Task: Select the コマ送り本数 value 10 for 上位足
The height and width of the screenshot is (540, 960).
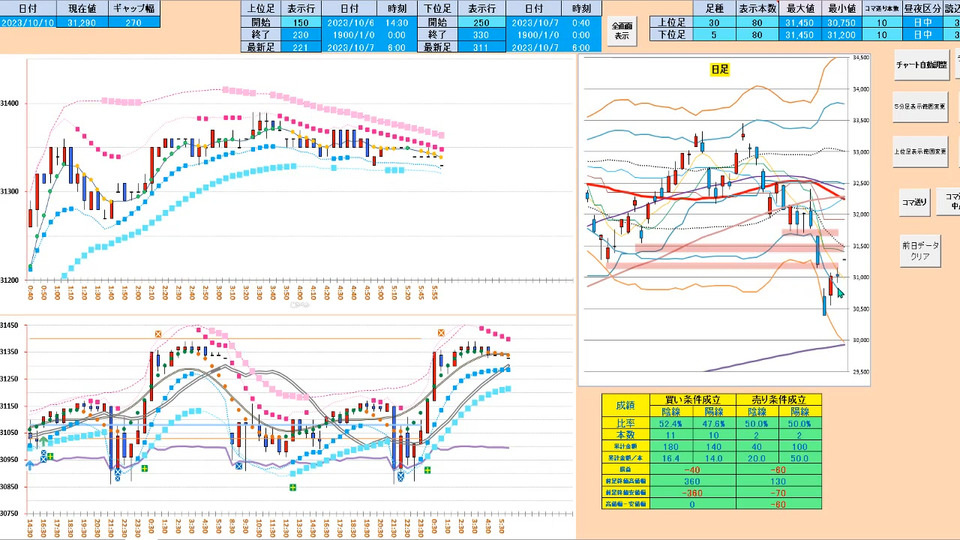Action: 882,23
